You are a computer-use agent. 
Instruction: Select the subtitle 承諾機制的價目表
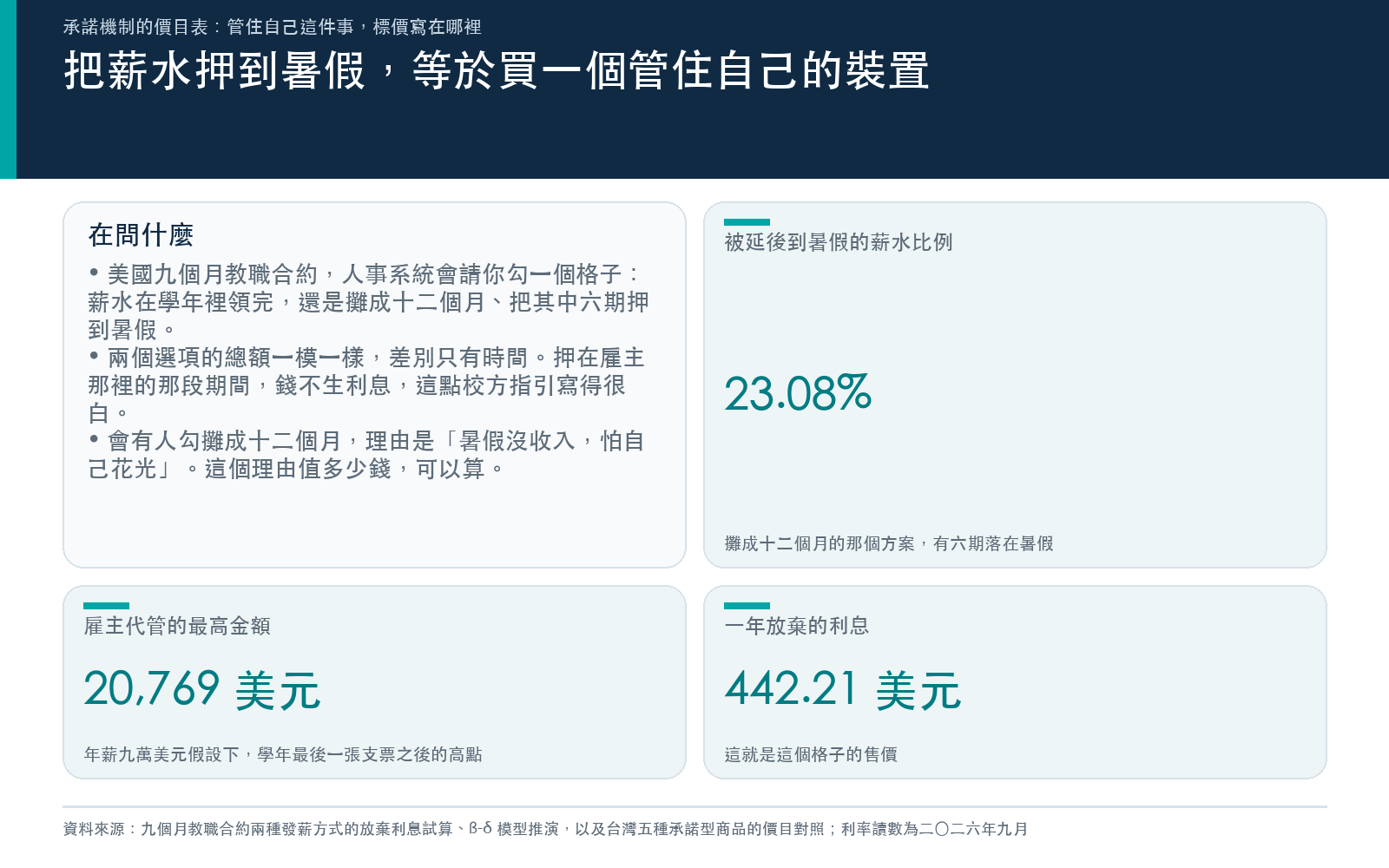click(x=273, y=27)
